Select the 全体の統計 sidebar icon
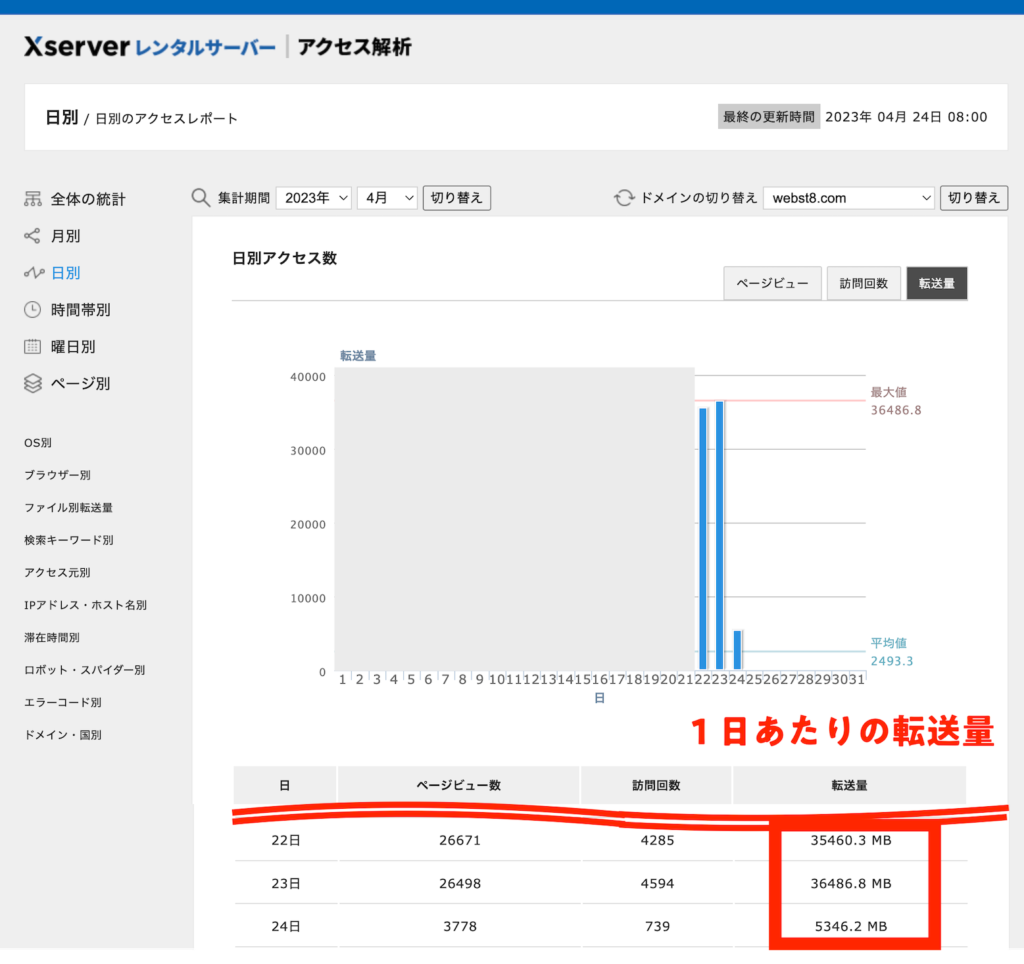The width and height of the screenshot is (1024, 964). [30, 199]
